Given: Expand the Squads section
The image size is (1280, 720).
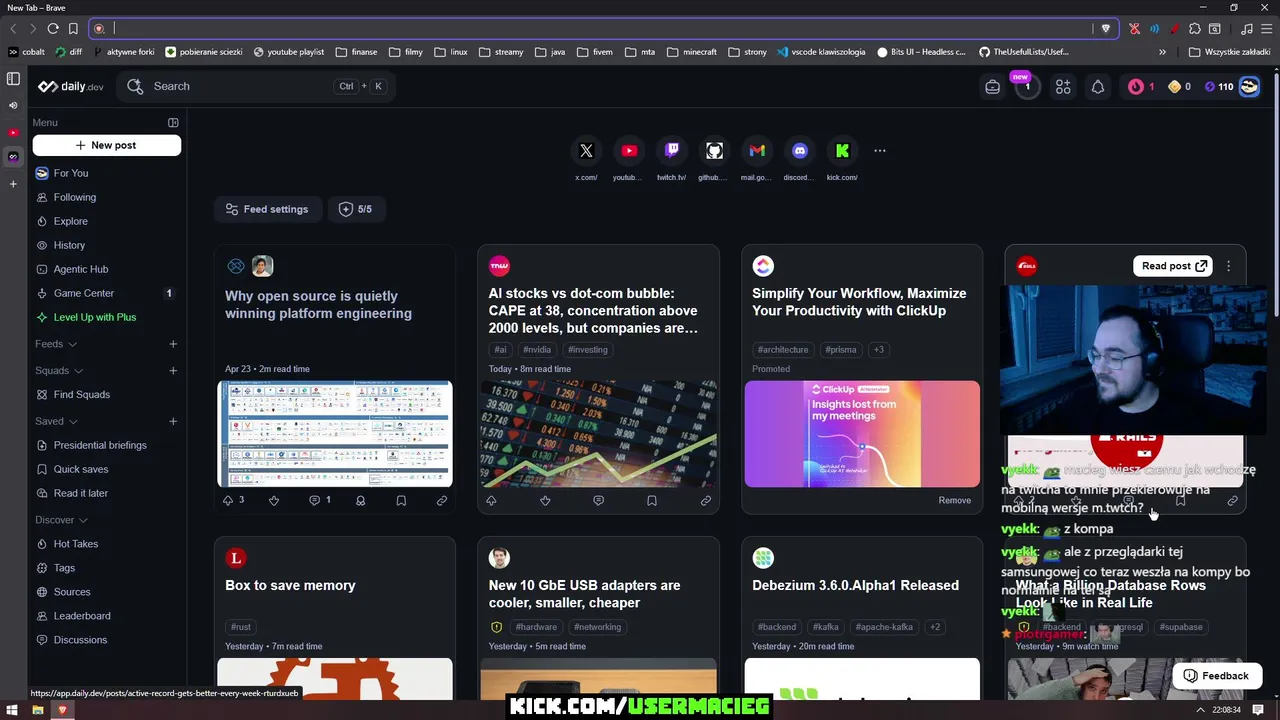Looking at the screenshot, I should [x=59, y=371].
